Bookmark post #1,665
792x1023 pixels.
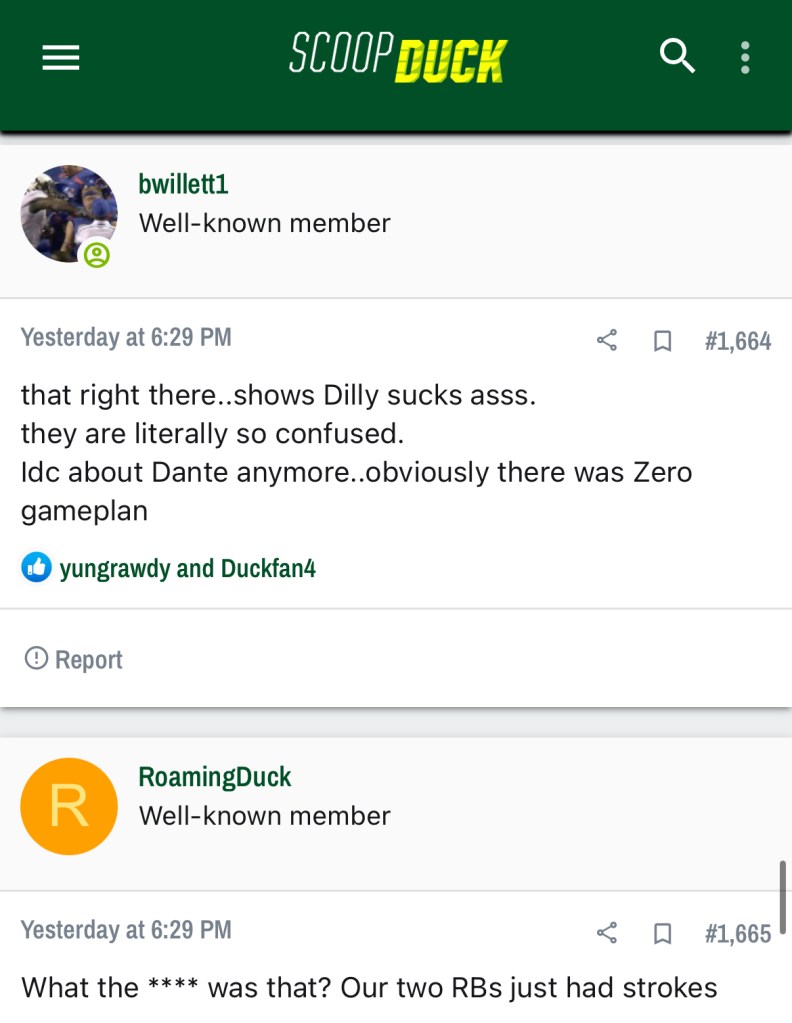click(x=661, y=934)
